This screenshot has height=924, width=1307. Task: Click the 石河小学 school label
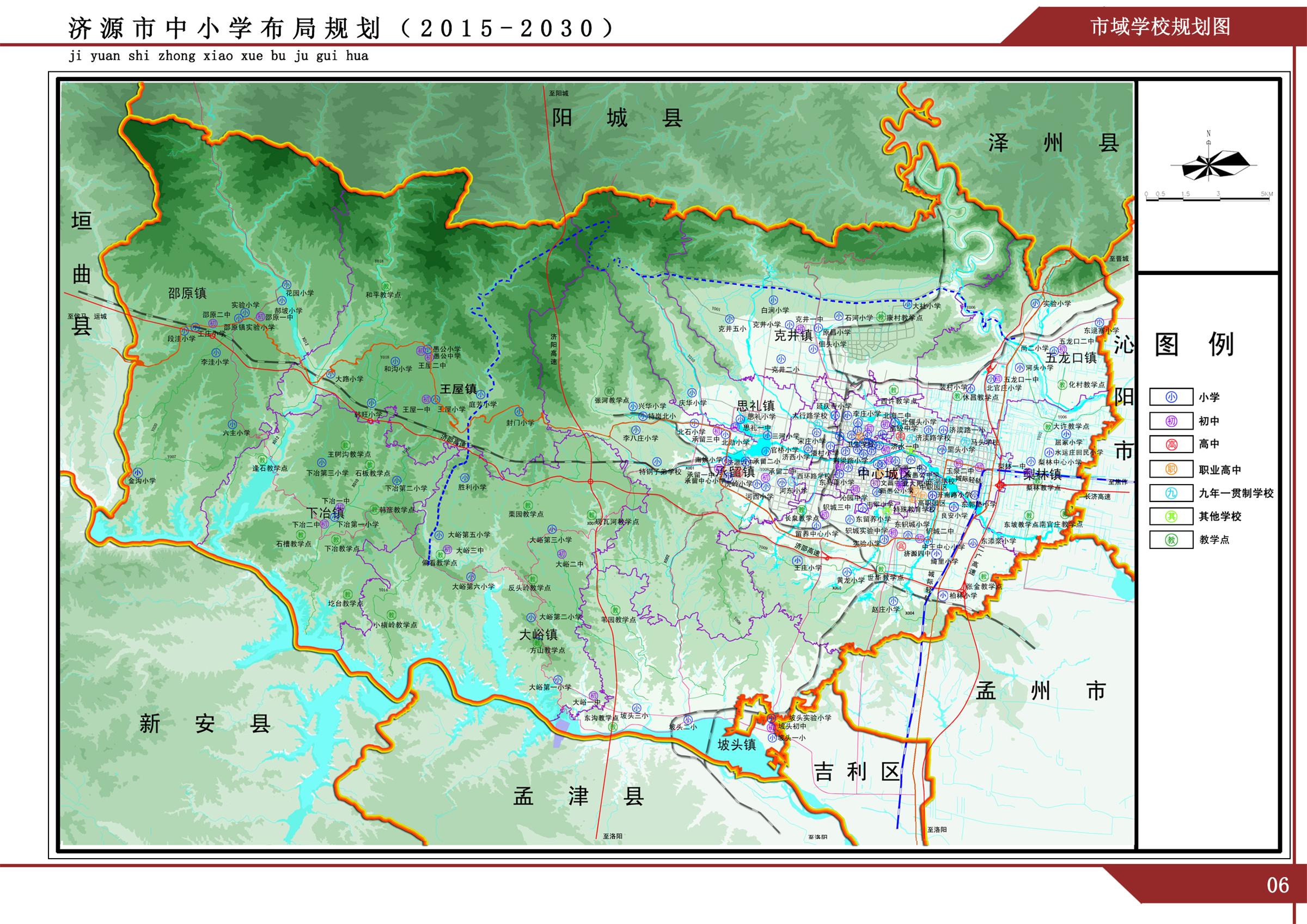pyautogui.click(x=858, y=317)
